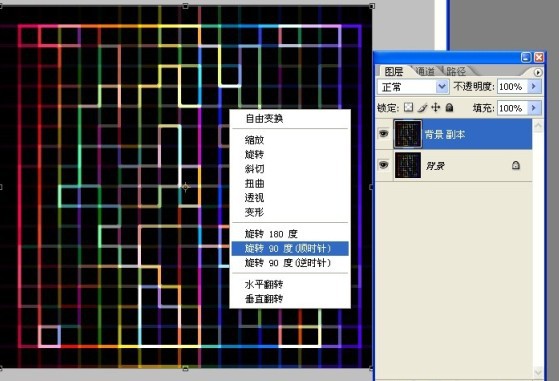
Task: Click the layers panel scroll-up arrow
Action: [x=538, y=125]
